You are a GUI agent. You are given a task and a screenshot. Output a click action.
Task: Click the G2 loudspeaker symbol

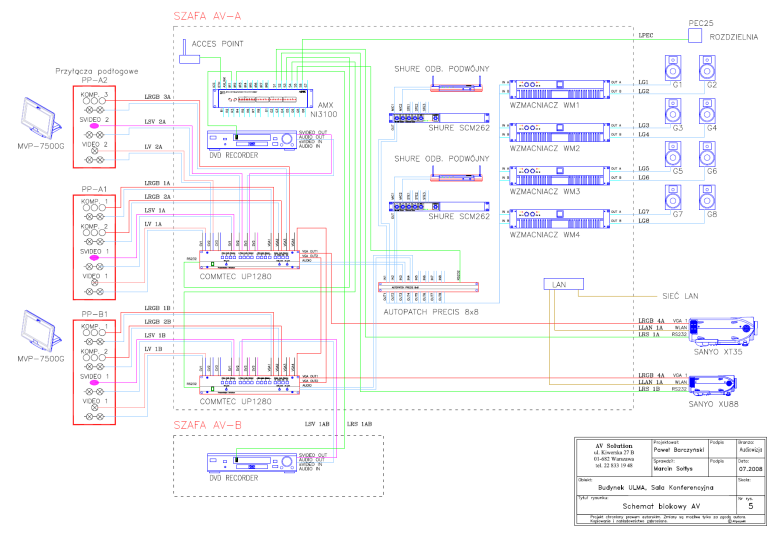pyautogui.click(x=707, y=68)
